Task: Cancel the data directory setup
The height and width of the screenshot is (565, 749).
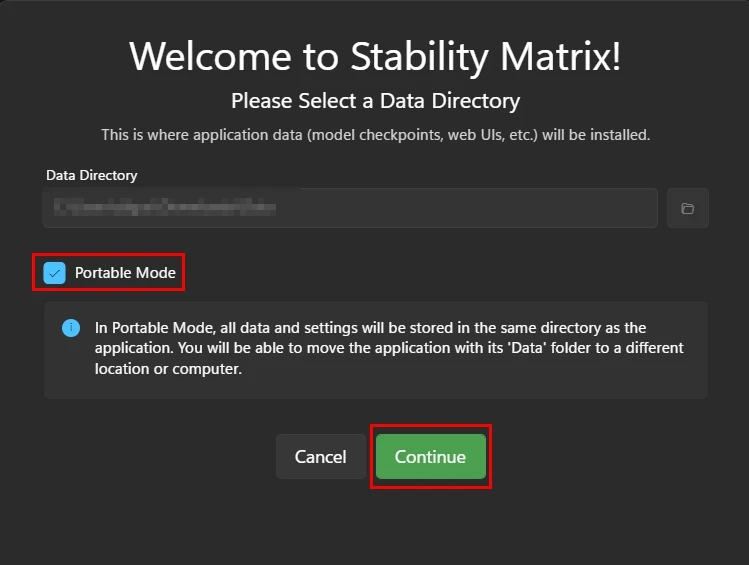Action: [x=321, y=457]
